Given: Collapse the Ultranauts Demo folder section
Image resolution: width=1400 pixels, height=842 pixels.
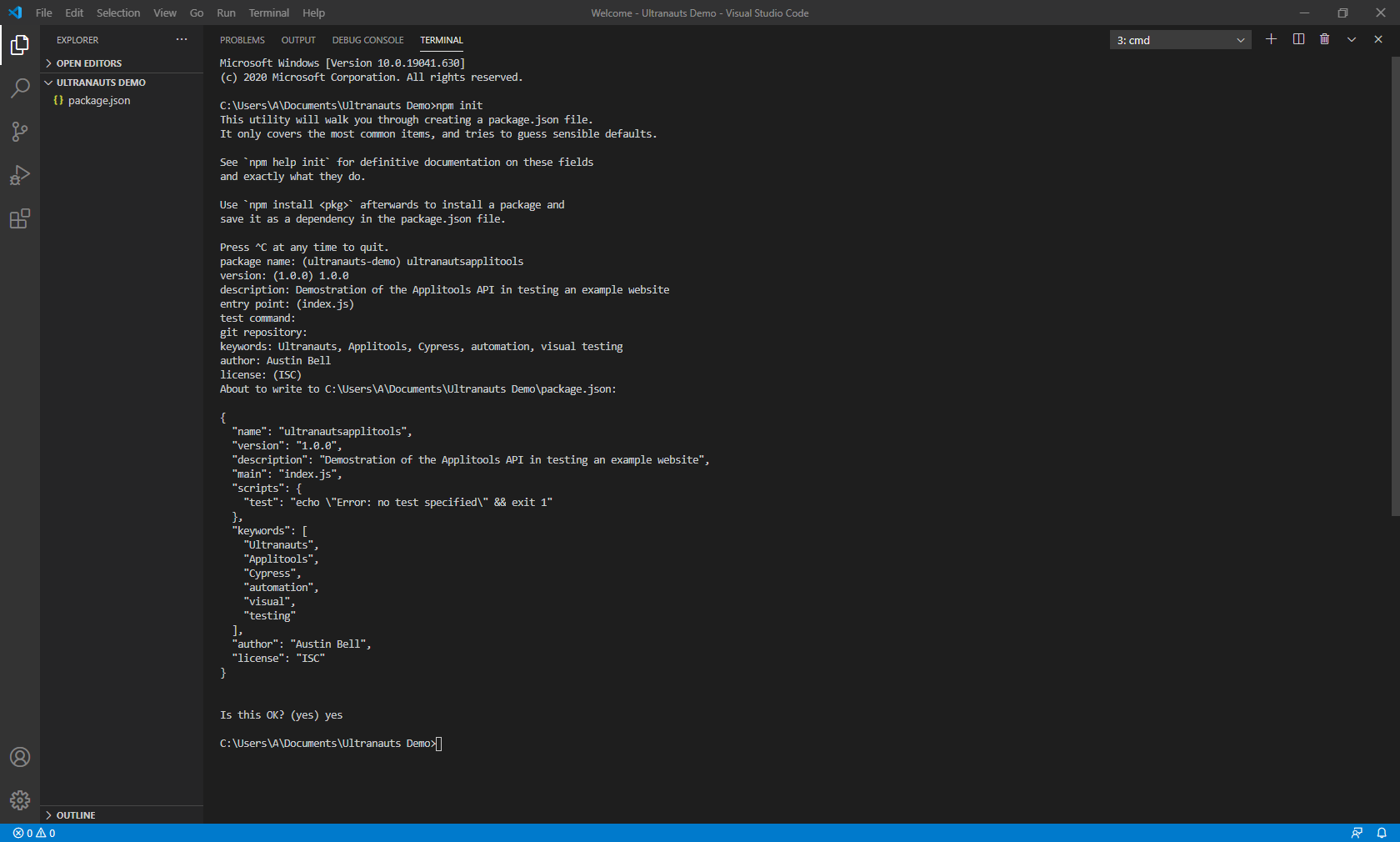Looking at the screenshot, I should (122, 83).
